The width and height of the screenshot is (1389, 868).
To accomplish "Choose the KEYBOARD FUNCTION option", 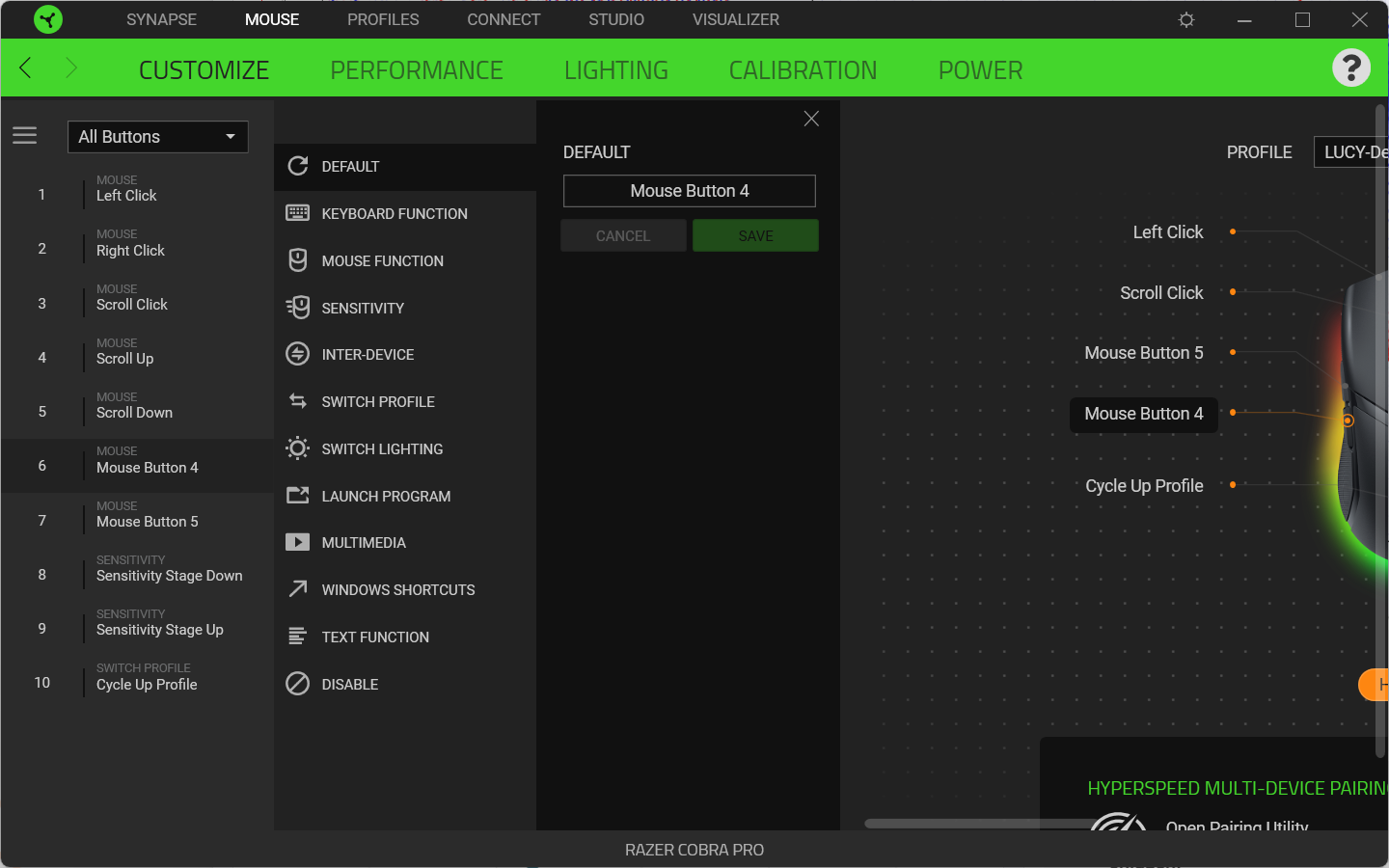I will click(x=405, y=213).
